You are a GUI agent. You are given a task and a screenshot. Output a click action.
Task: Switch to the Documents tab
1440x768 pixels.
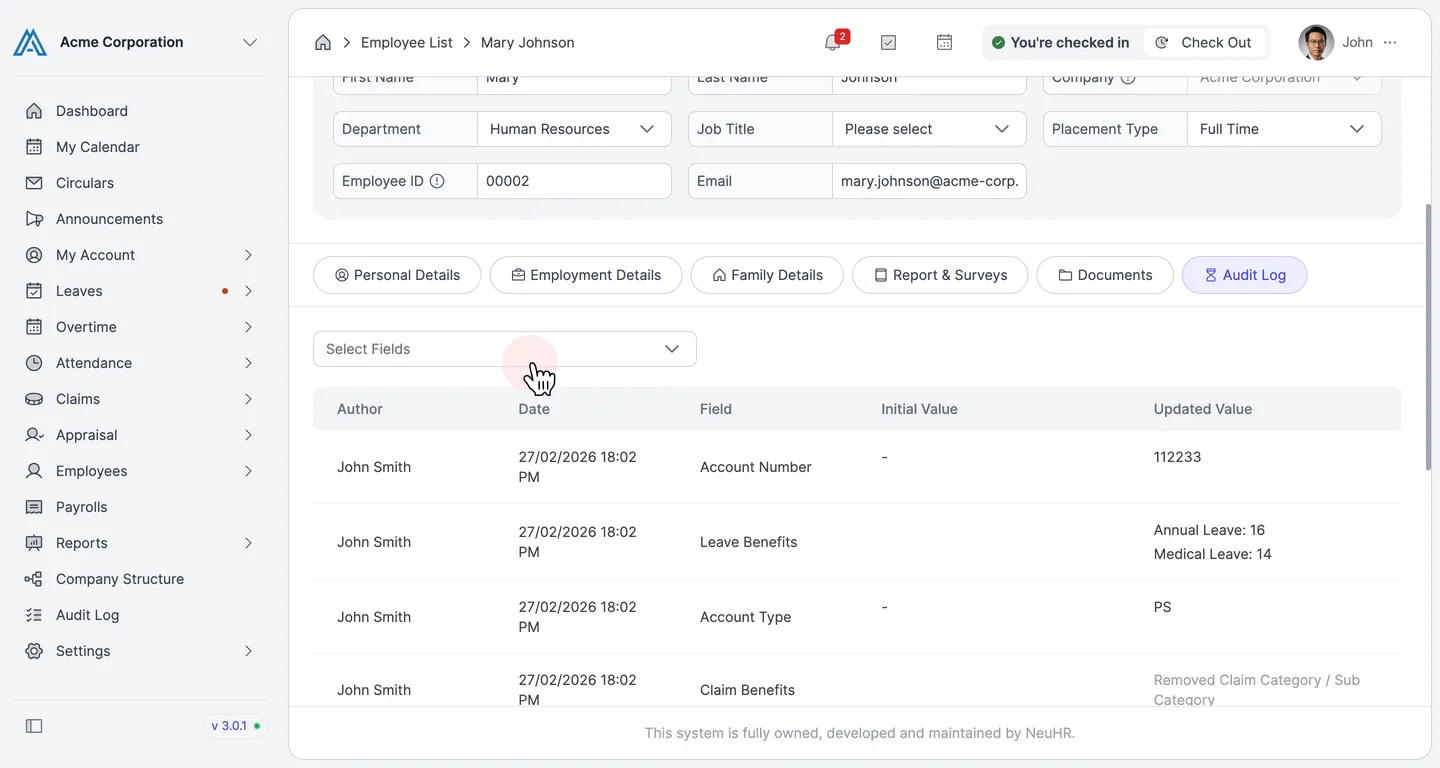point(1105,275)
